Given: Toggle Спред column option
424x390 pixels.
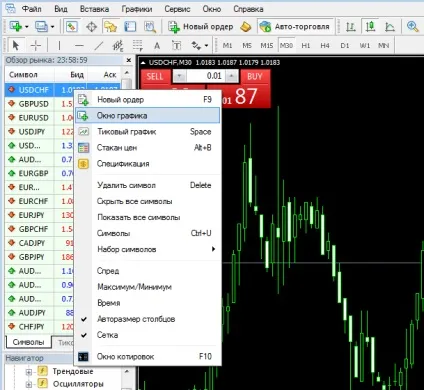Looking at the screenshot, I should [x=148, y=271].
